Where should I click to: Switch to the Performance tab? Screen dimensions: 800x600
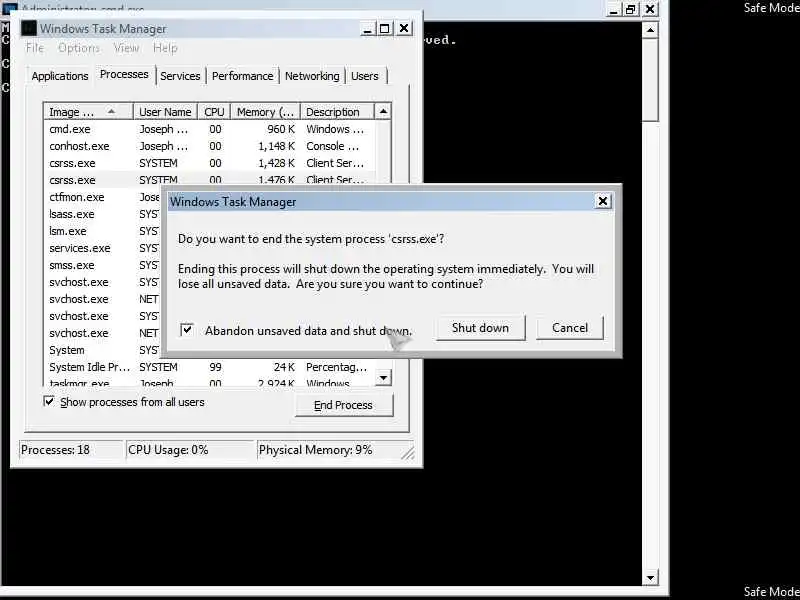point(242,76)
